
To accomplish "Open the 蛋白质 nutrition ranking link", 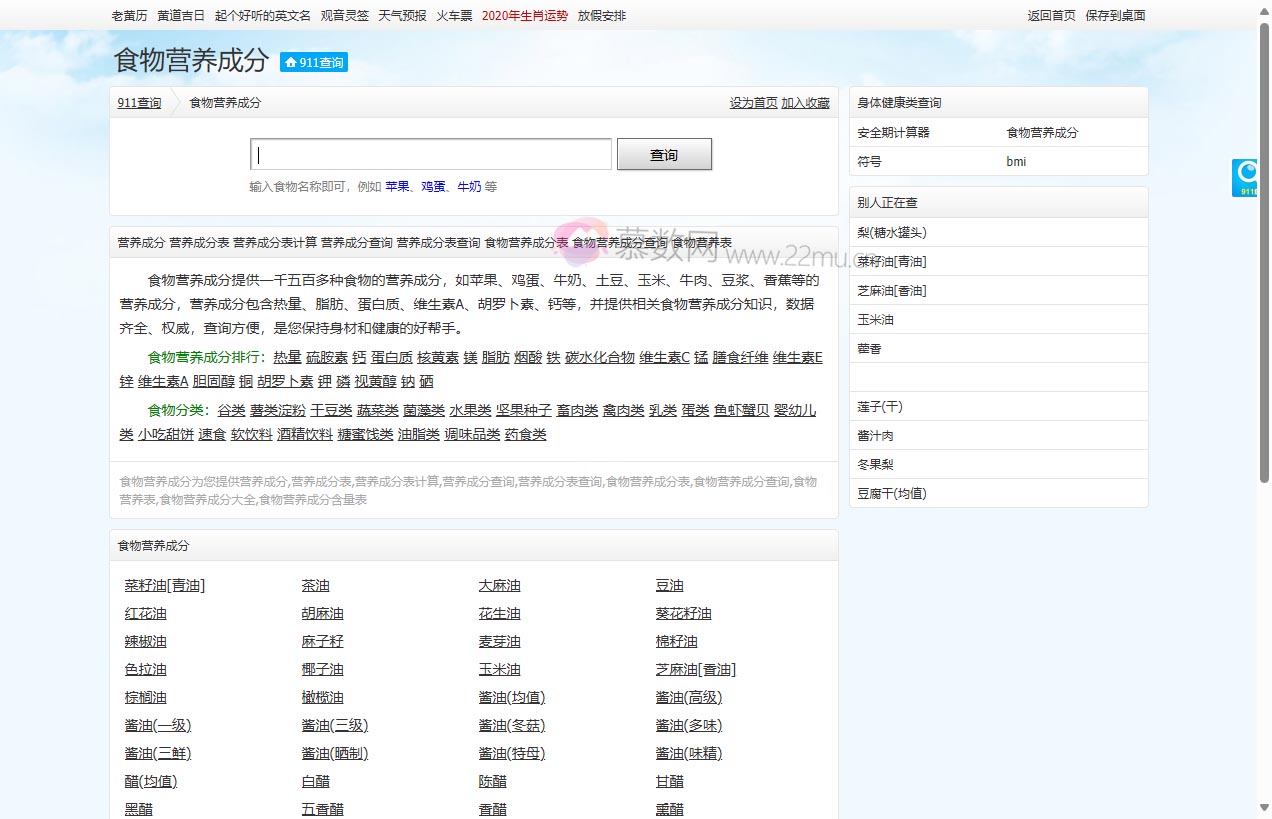I will tap(391, 357).
